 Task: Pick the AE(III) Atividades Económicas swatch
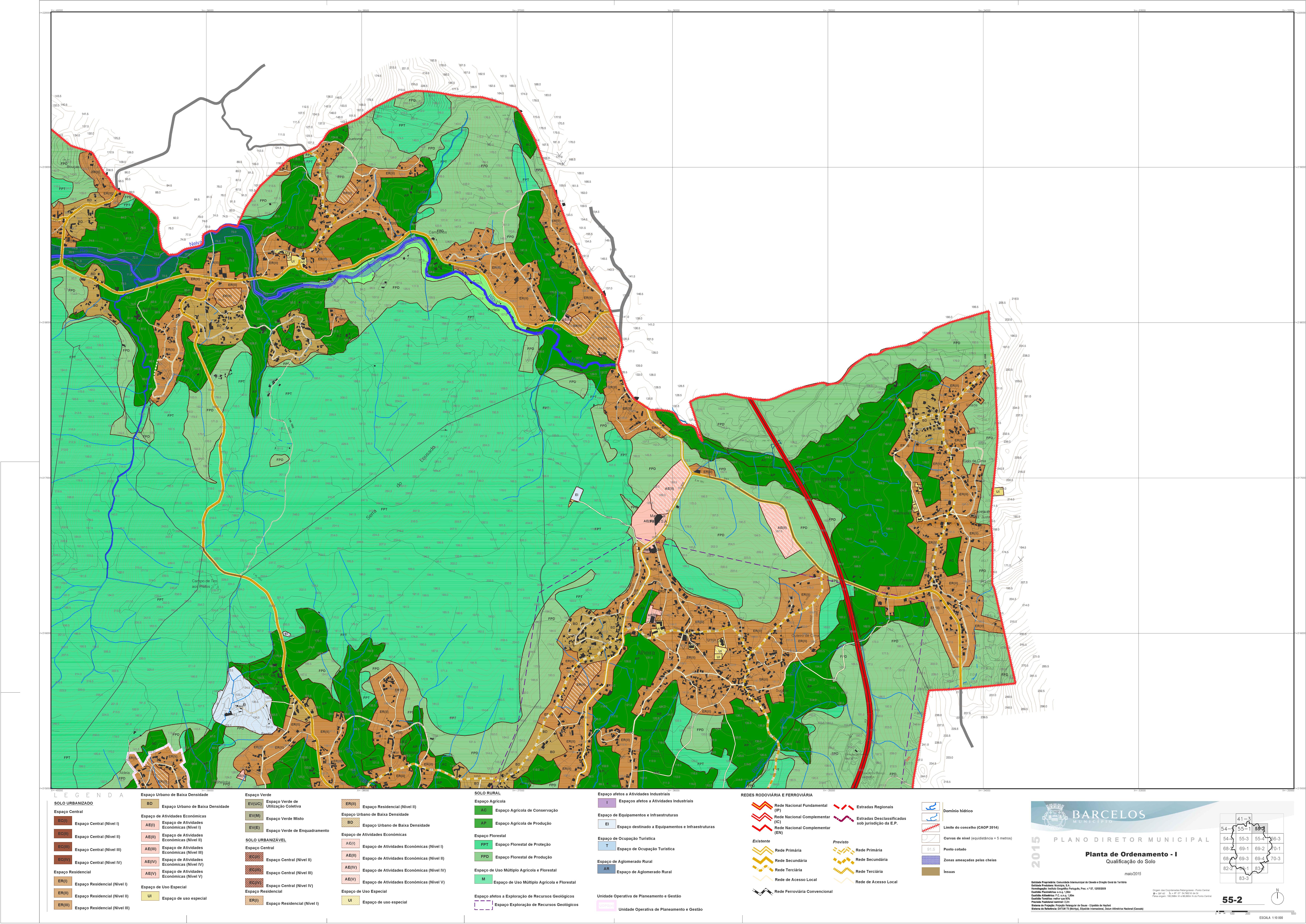150,849
